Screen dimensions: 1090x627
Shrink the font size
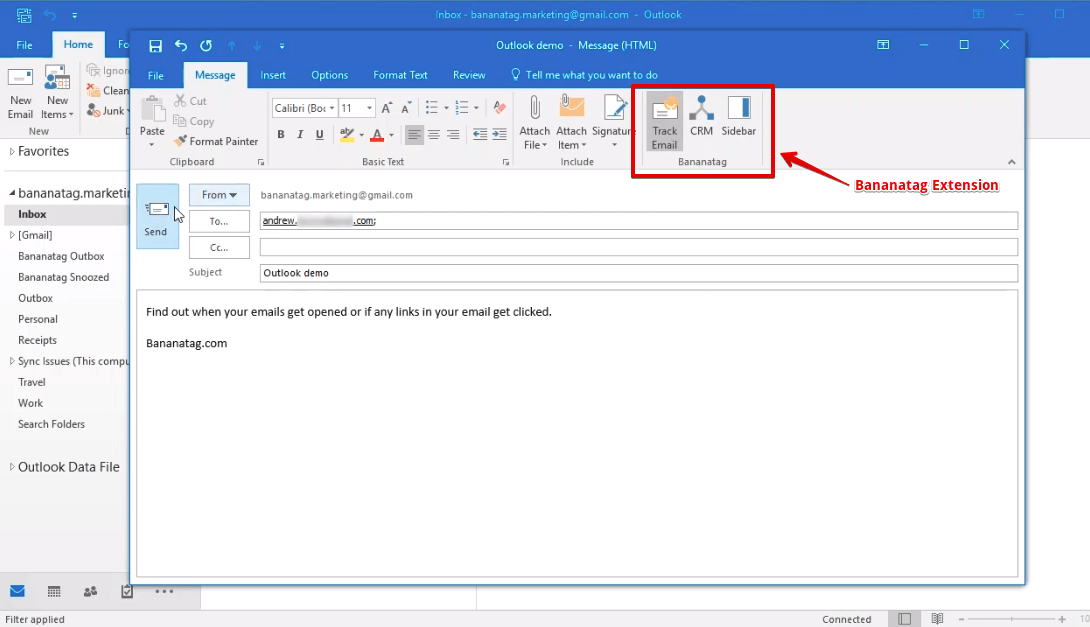pyautogui.click(x=406, y=108)
